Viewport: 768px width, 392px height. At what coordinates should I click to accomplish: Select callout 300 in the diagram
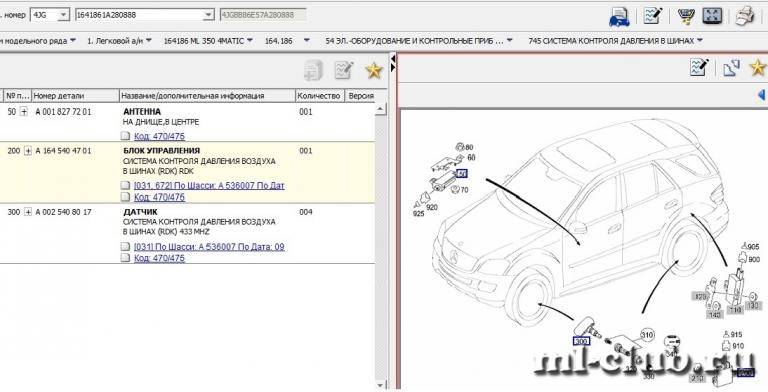pos(581,341)
